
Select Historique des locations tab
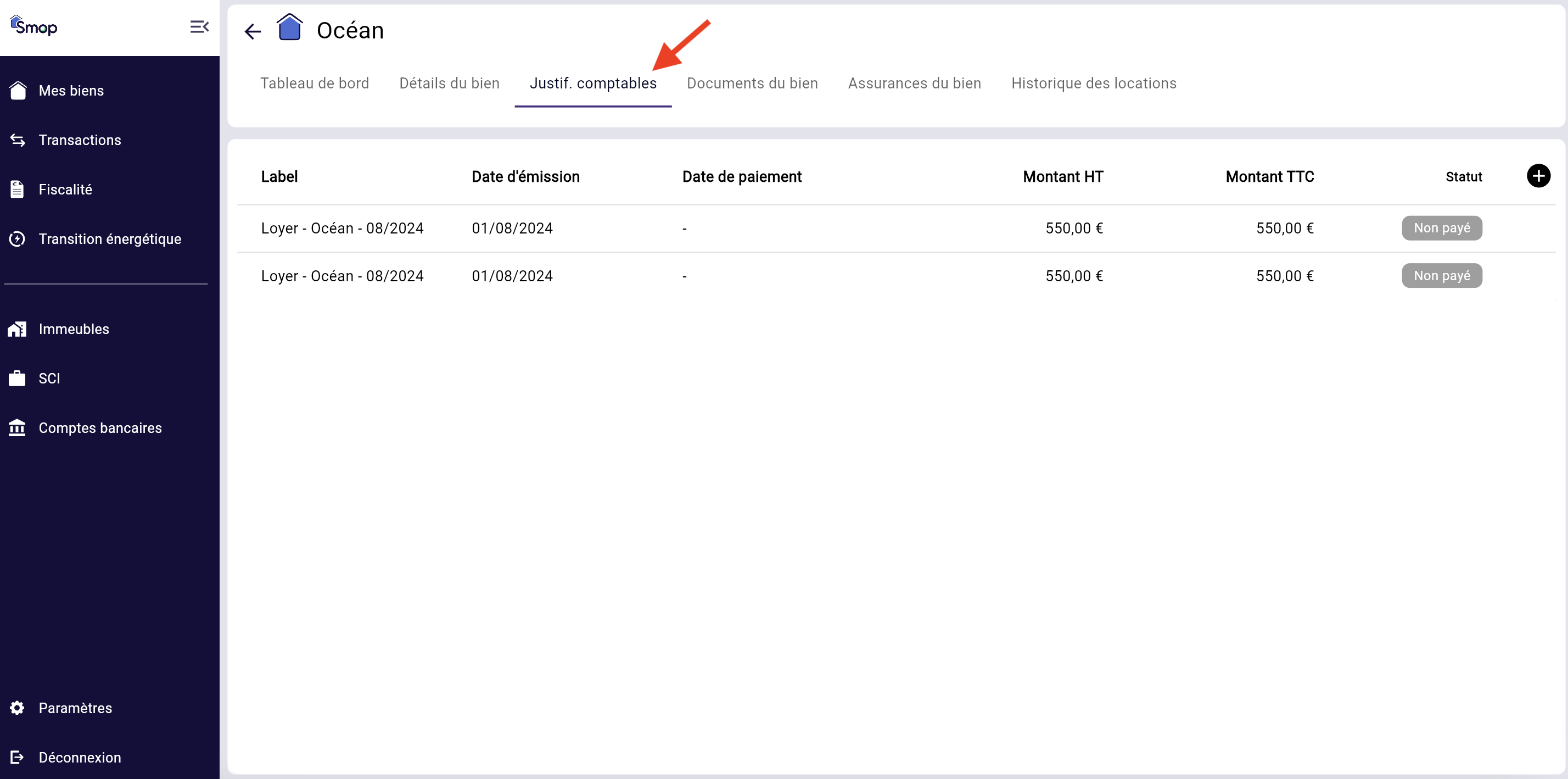(x=1093, y=84)
